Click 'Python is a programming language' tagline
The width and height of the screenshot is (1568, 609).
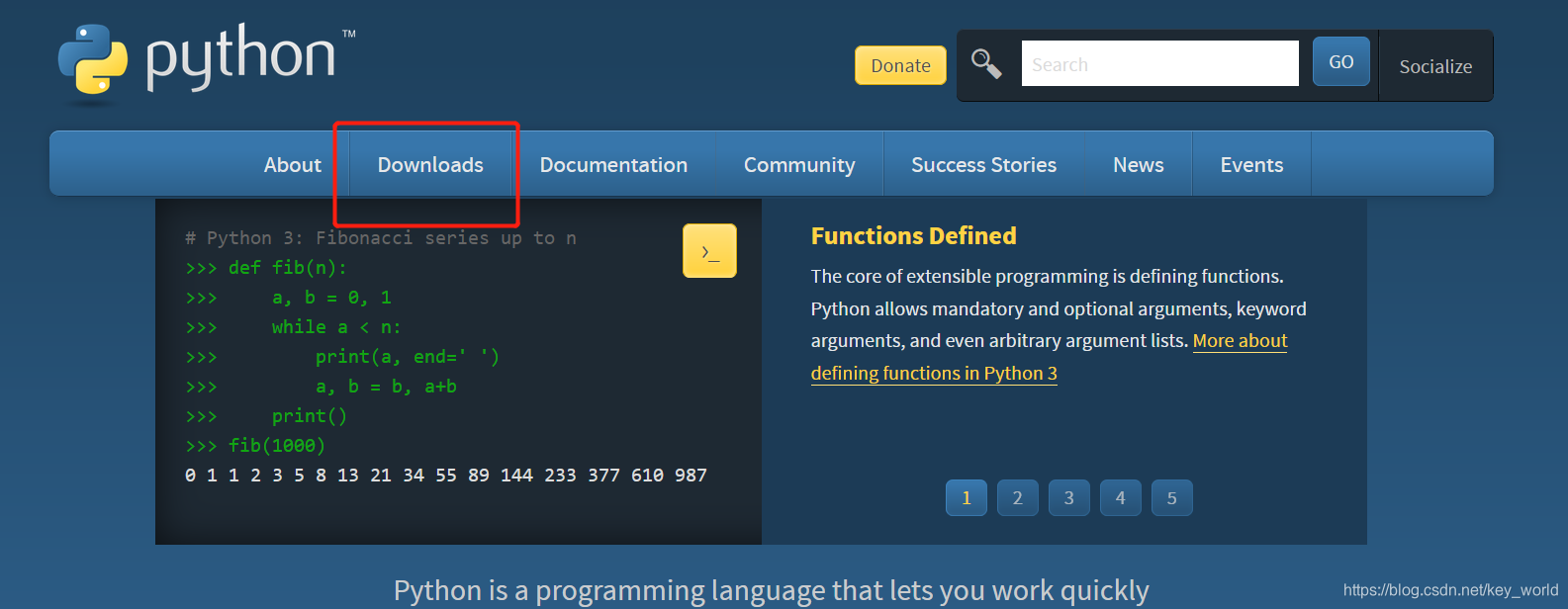tap(772, 590)
